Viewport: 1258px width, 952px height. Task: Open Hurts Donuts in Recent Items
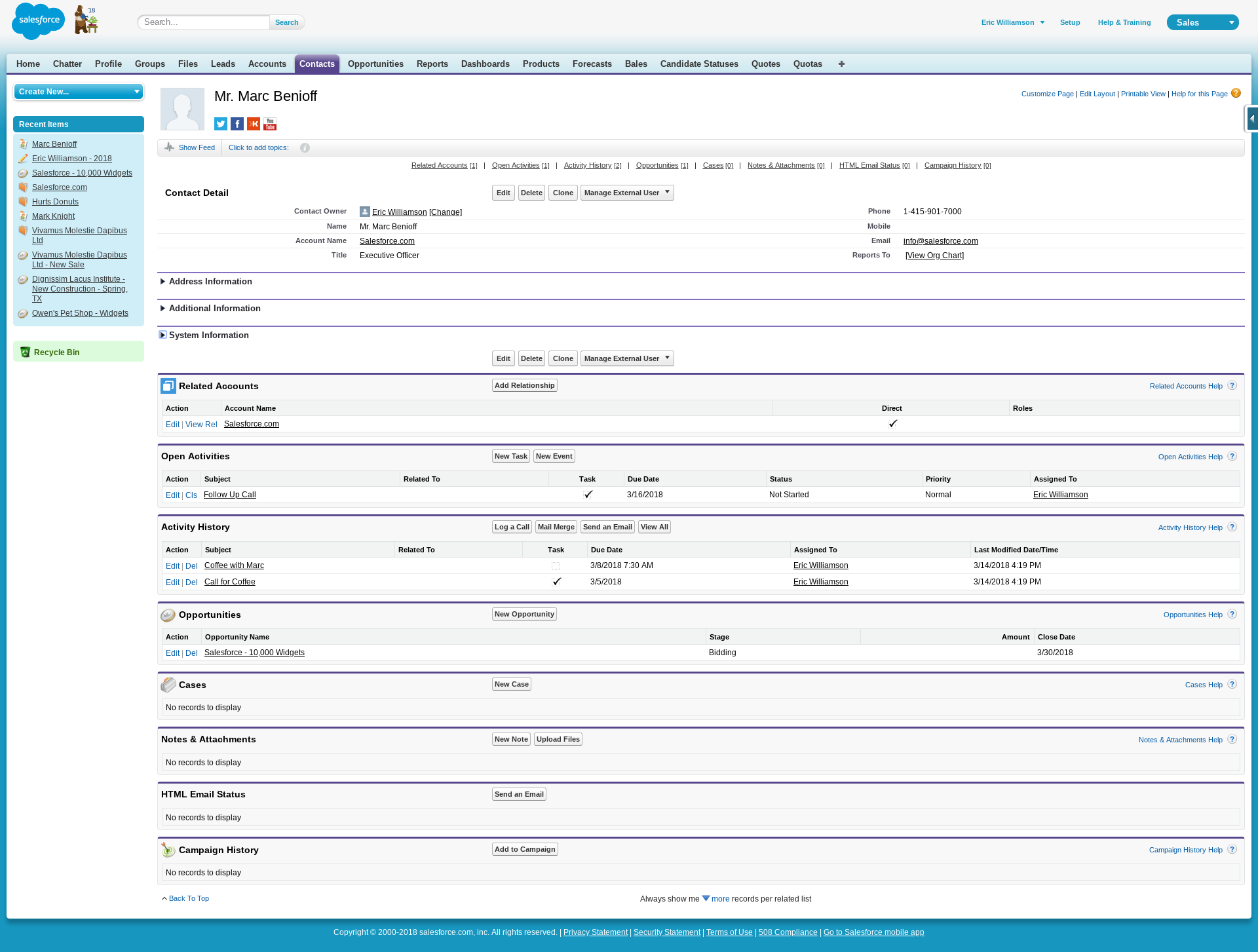click(55, 202)
